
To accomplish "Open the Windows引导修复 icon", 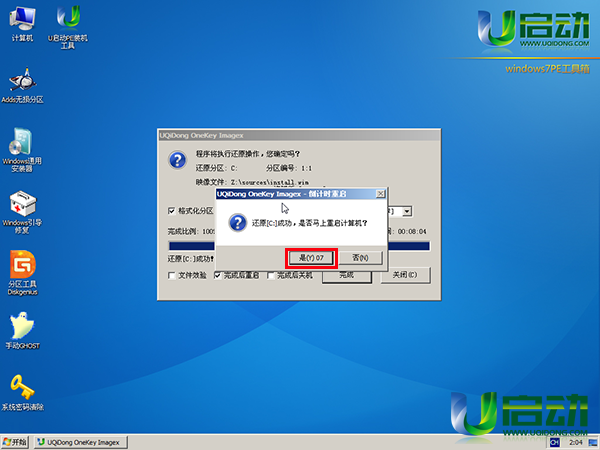I will click(x=22, y=212).
